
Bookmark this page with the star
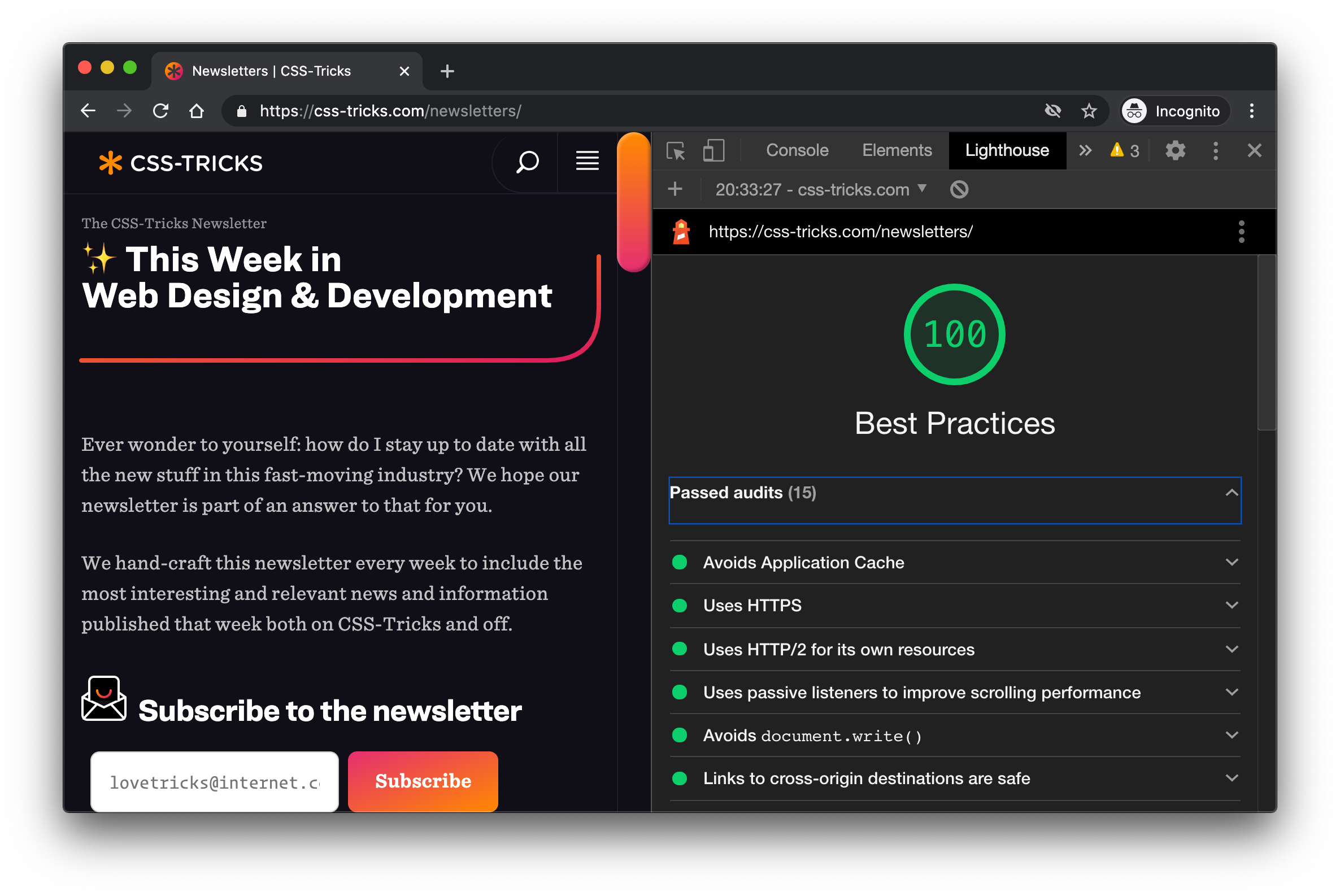[x=1089, y=111]
